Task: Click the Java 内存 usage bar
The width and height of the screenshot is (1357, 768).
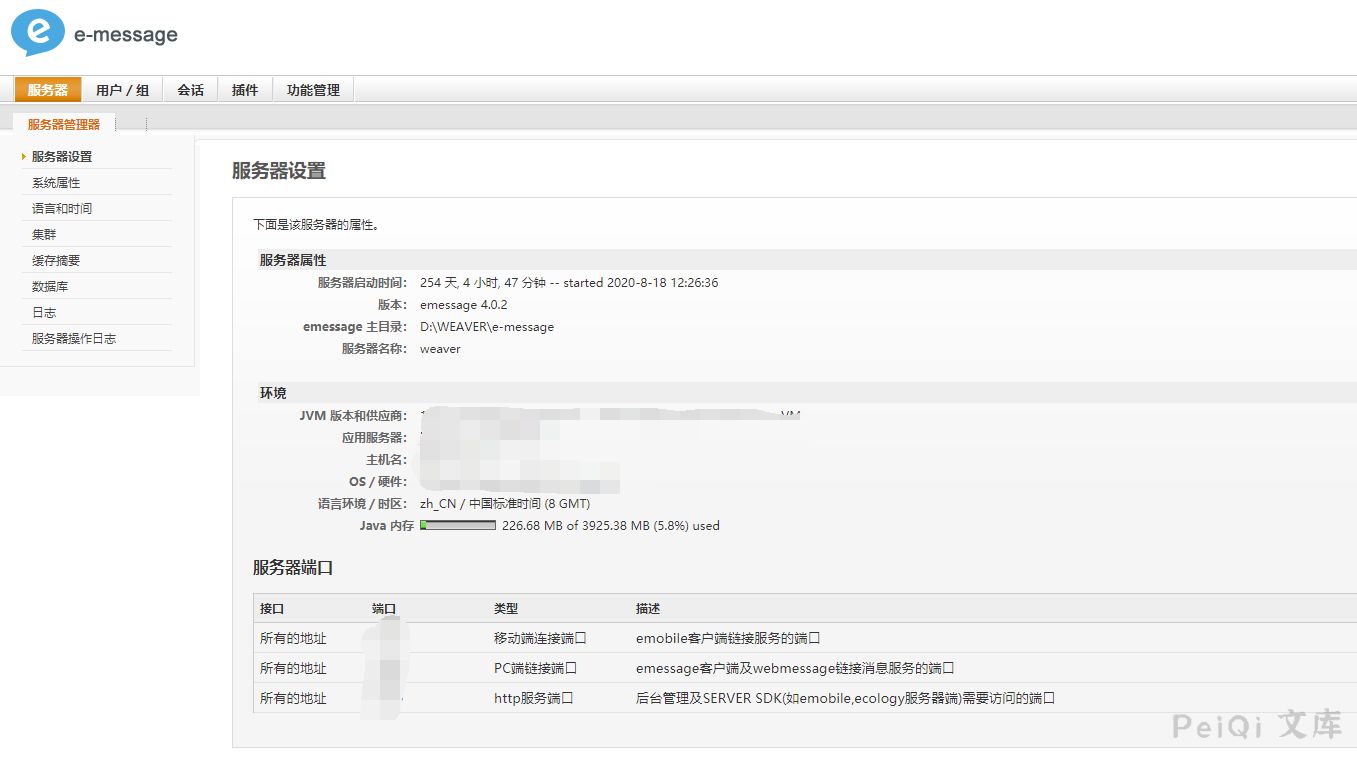Action: [458, 526]
